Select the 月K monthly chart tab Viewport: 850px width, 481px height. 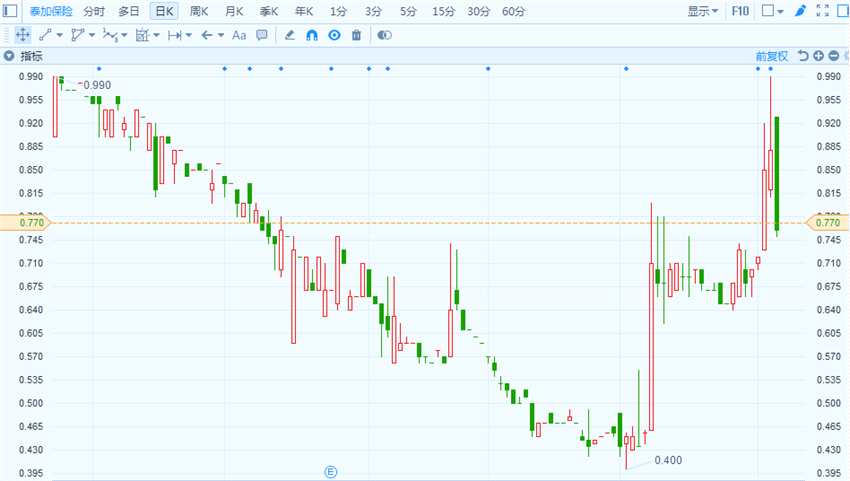pyautogui.click(x=234, y=11)
